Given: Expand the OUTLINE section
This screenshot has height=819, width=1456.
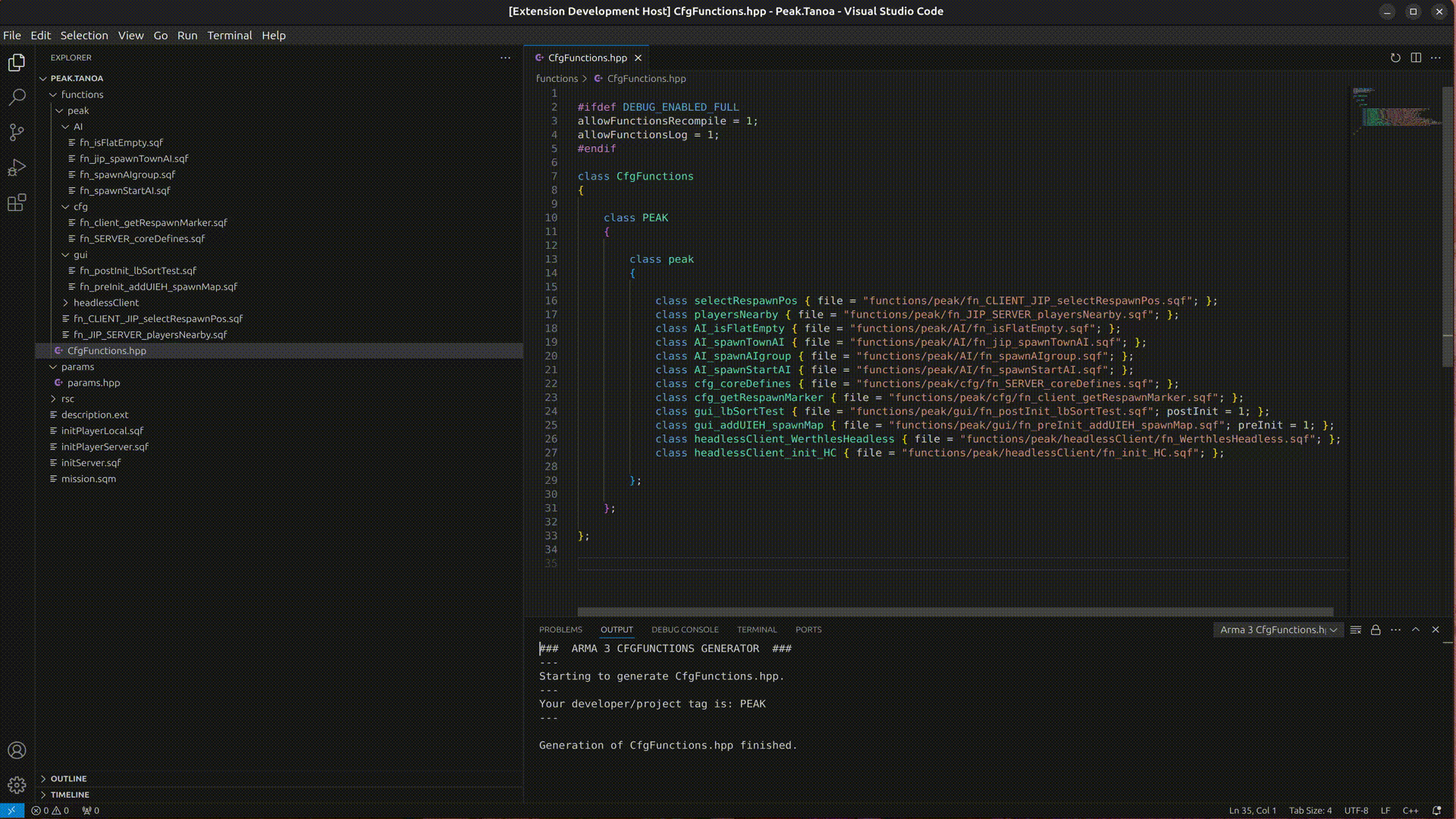Looking at the screenshot, I should (68, 779).
